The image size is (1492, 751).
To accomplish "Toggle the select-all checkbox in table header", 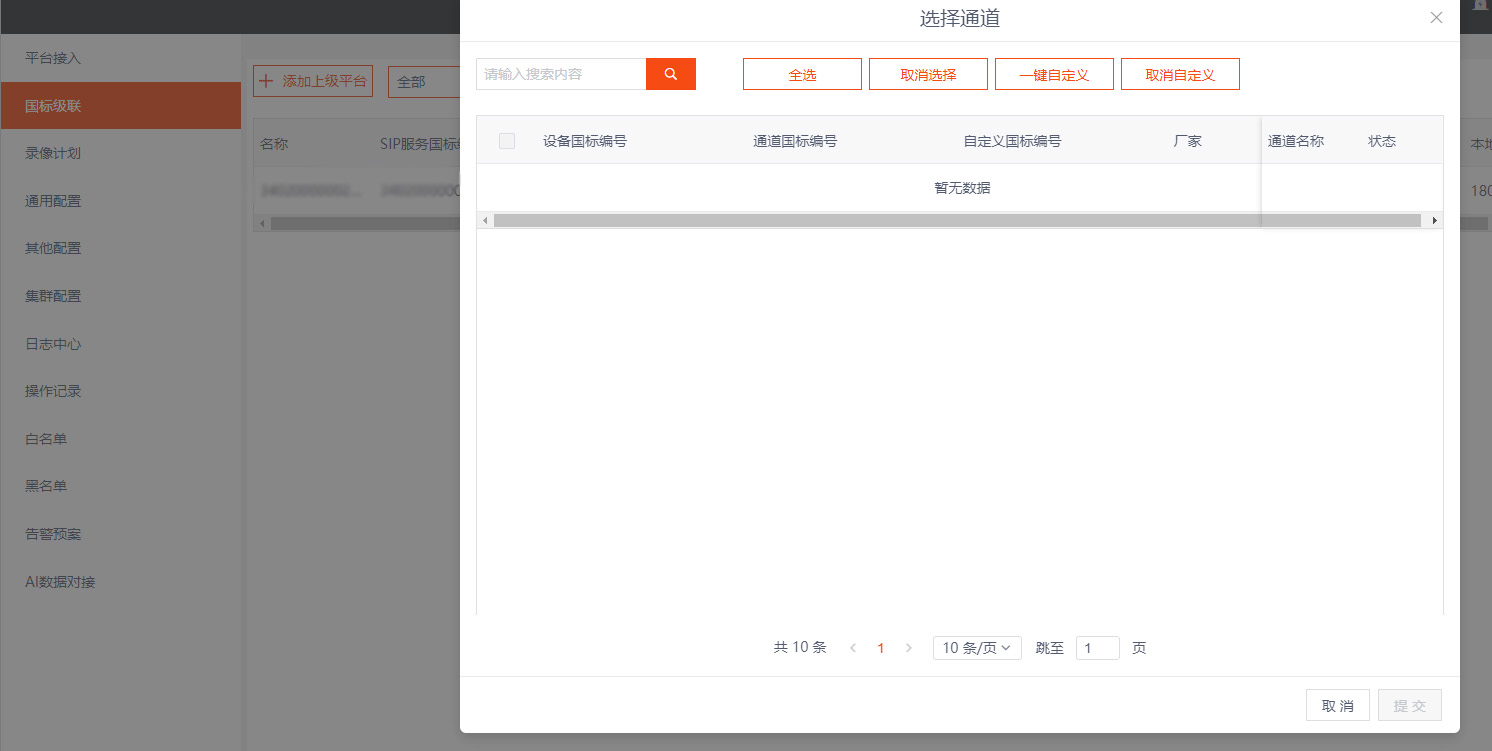I will tap(507, 141).
